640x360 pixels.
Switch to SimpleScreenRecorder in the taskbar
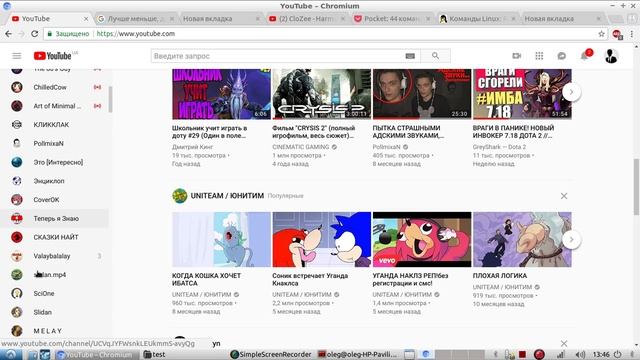click(271, 354)
